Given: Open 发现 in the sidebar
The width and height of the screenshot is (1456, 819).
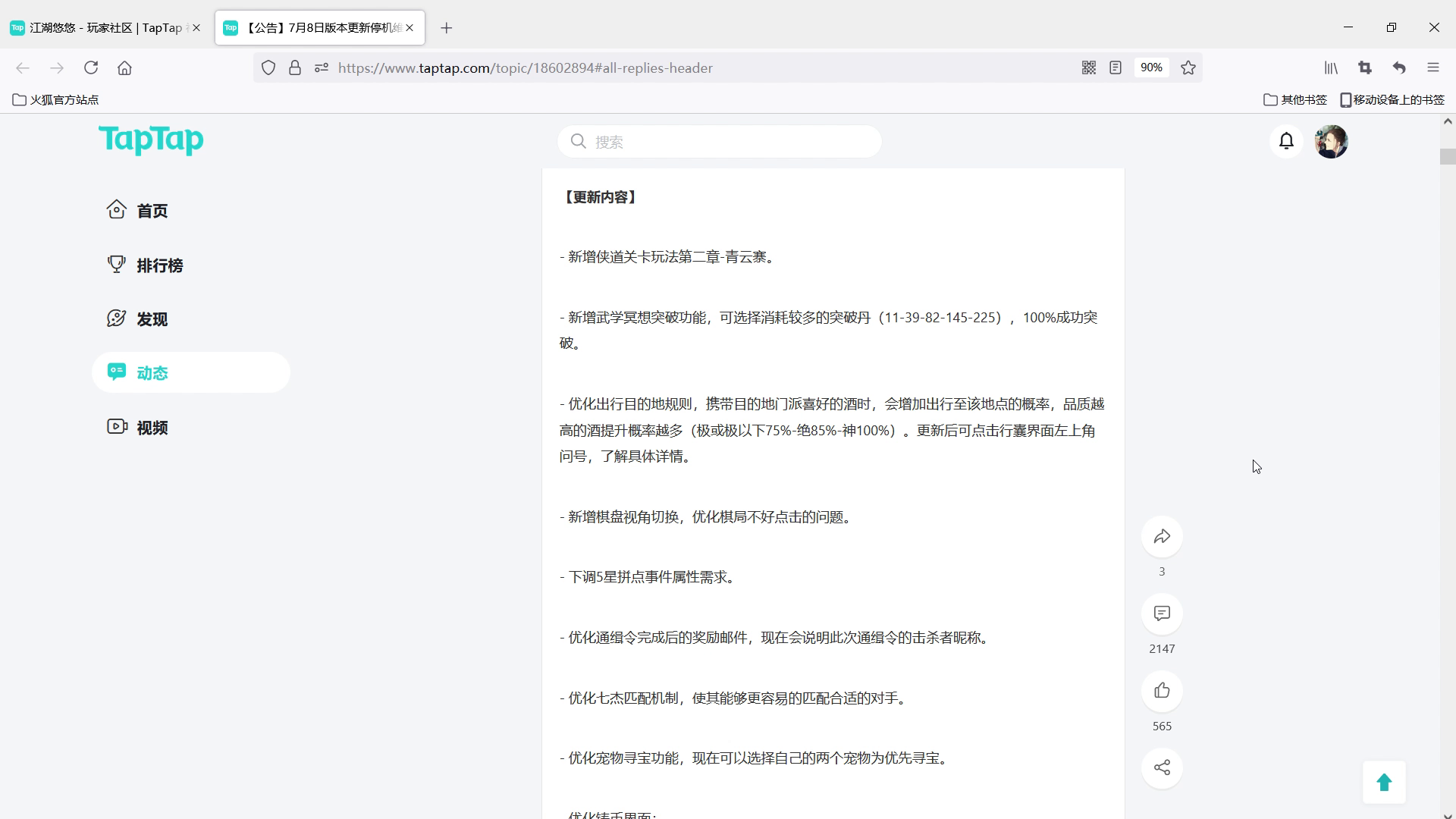Looking at the screenshot, I should point(152,319).
